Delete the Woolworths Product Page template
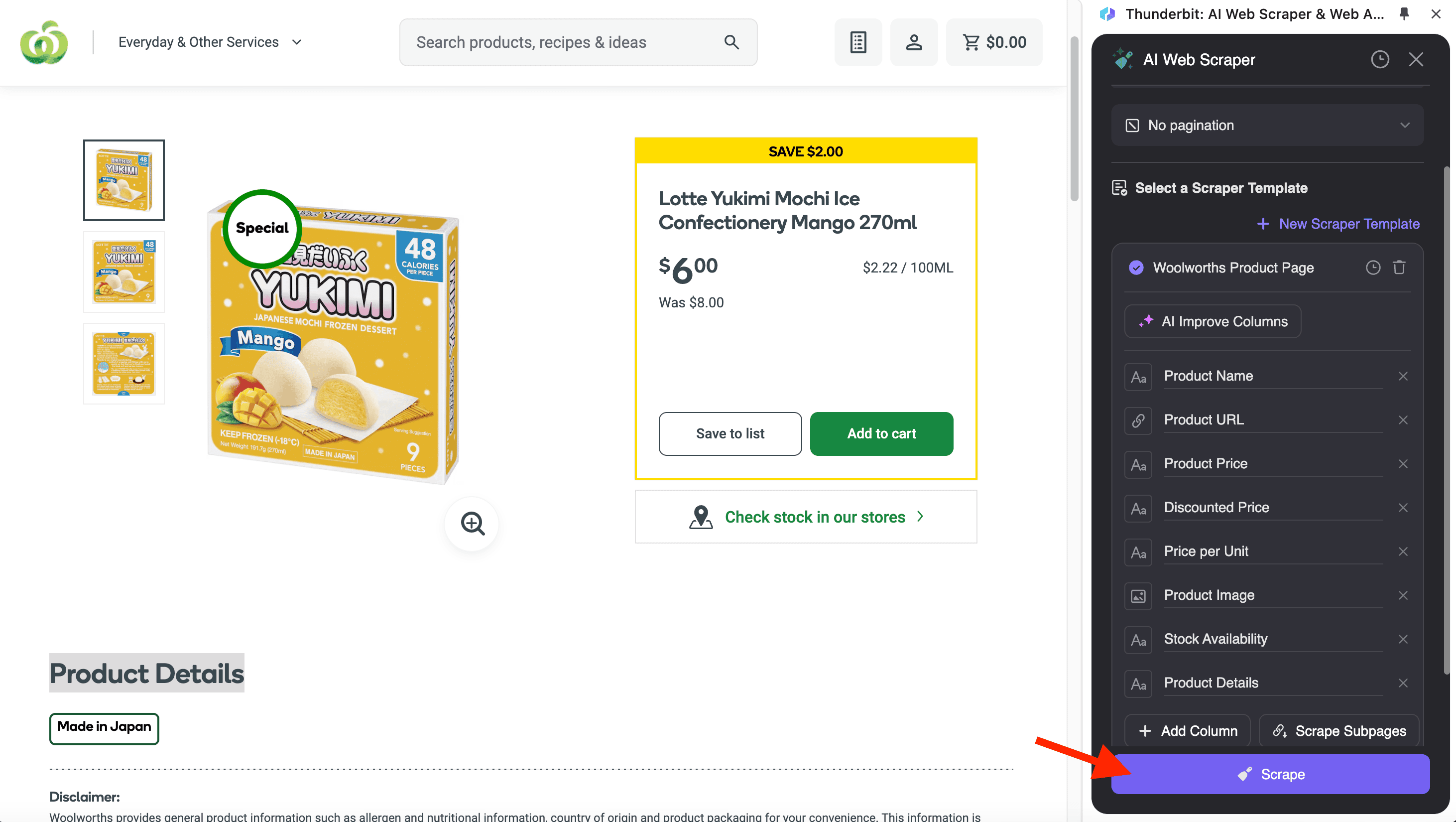Viewport: 1456px width, 822px height. (1399, 268)
